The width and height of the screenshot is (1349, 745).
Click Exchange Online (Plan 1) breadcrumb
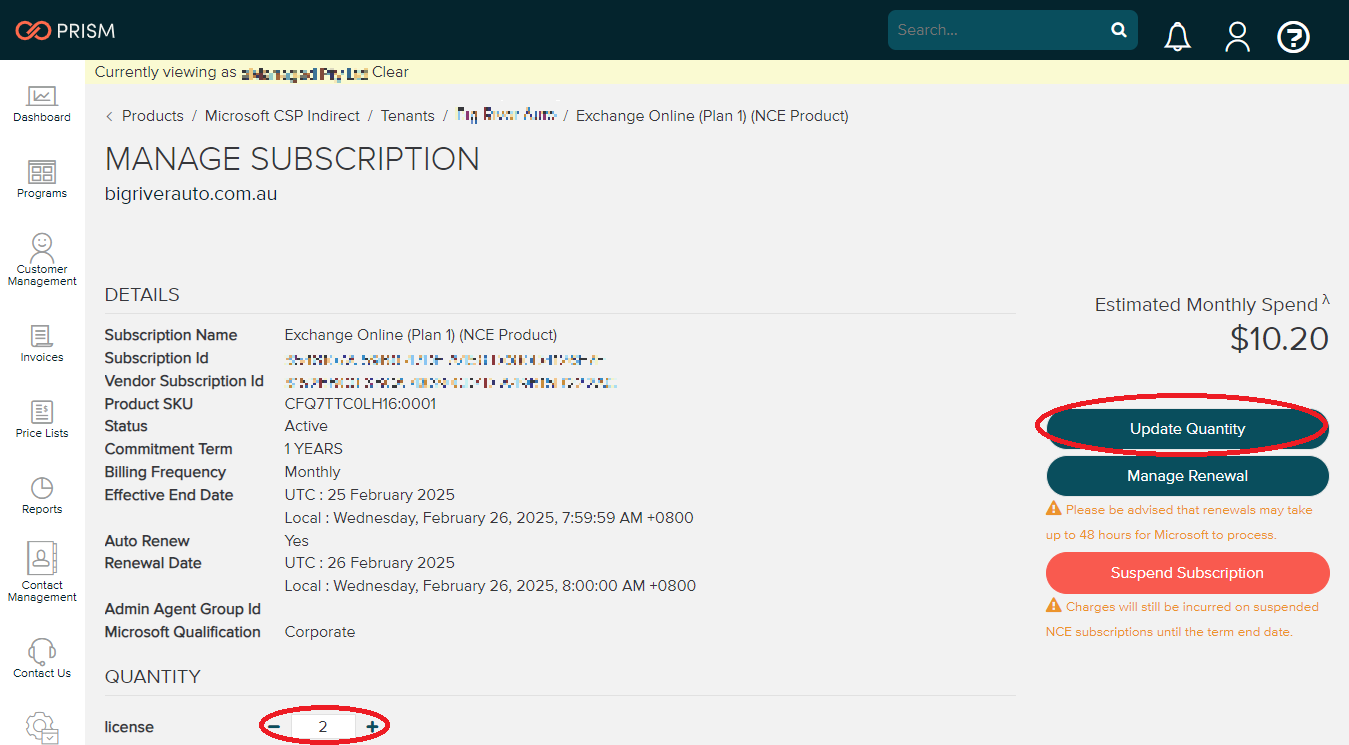point(712,116)
